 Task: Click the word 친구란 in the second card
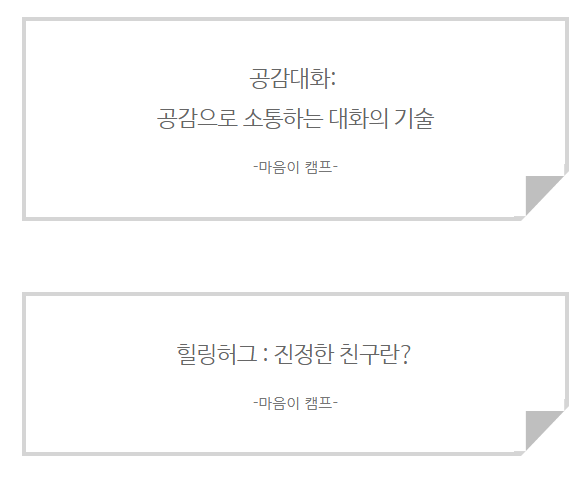click(369, 354)
